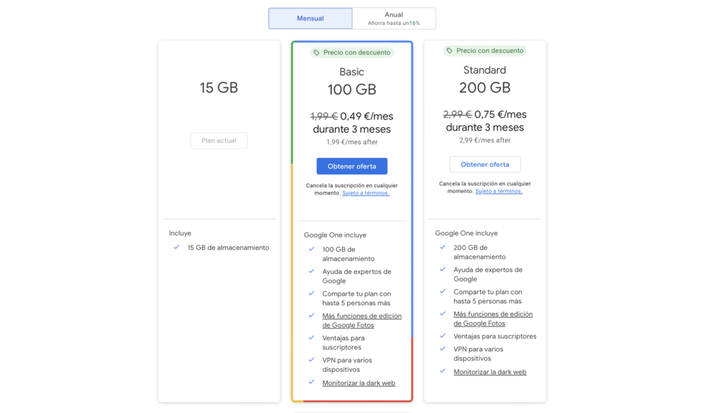Screen dimensions: 715x413
Task: Click checkmark beside Basic VPN para varios dispositivos
Action: pyautogui.click(x=311, y=359)
